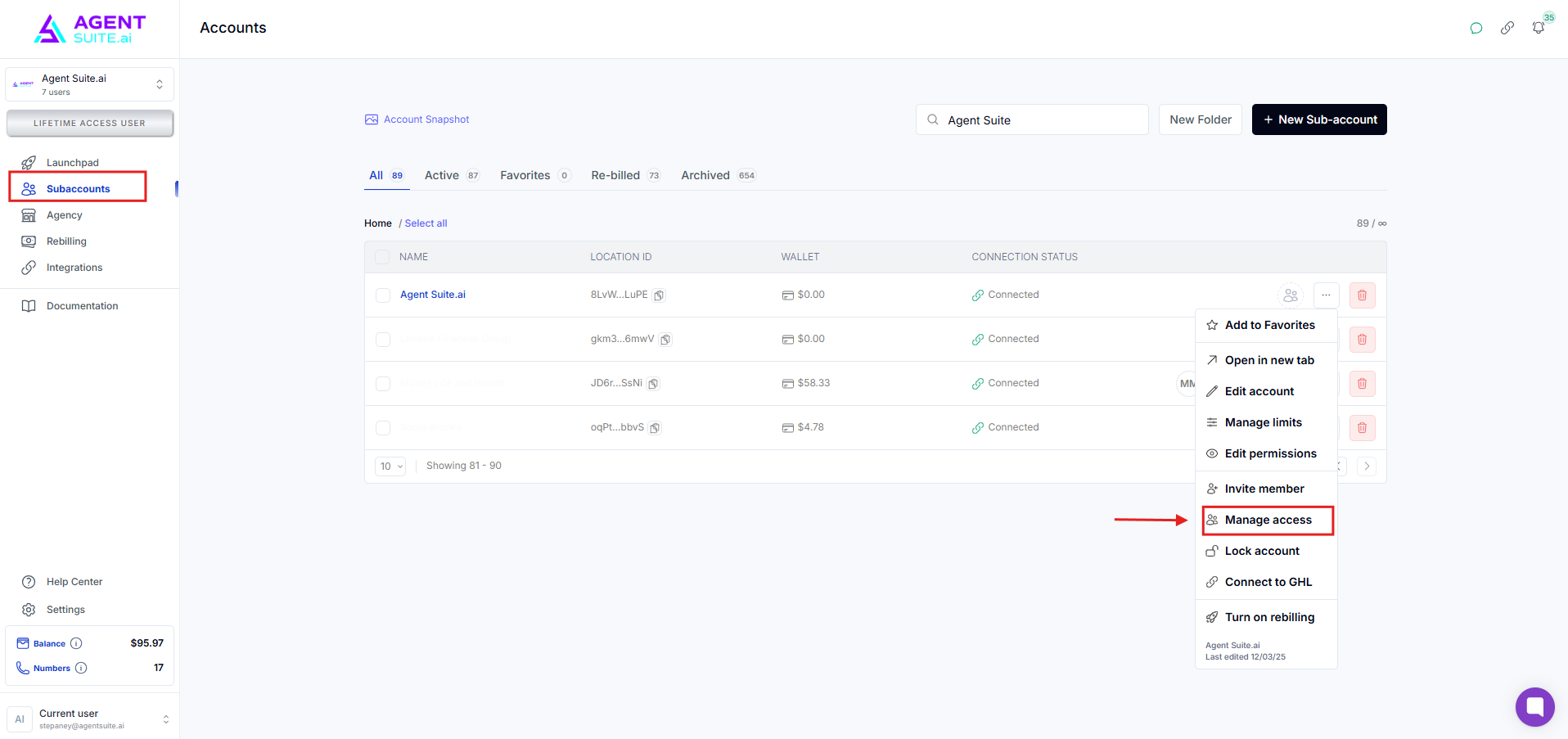Open the Agent Suite.ai account link
Screen dimensions: 1568x739
point(433,295)
